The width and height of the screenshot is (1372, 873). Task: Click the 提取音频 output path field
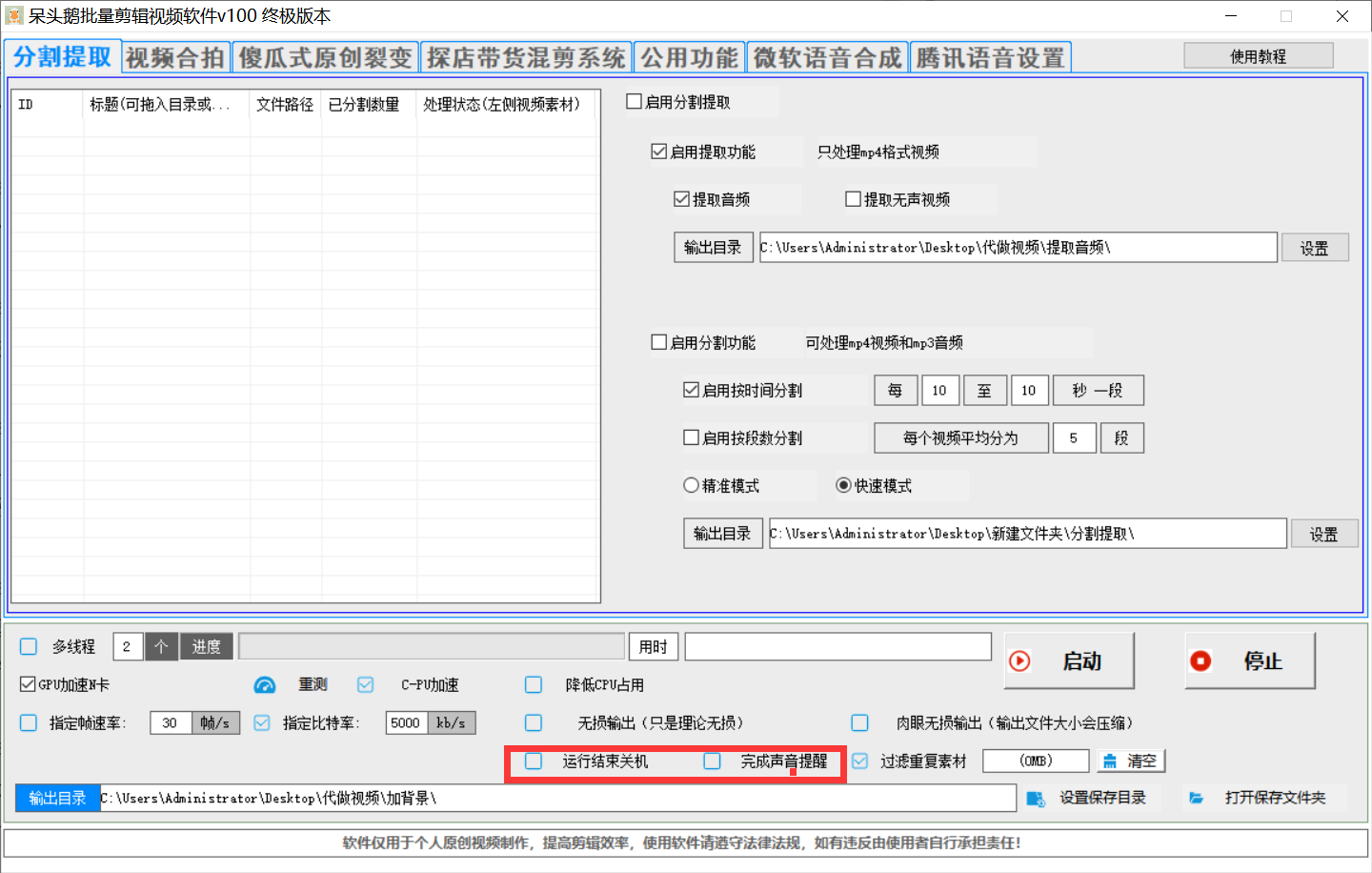1018,248
